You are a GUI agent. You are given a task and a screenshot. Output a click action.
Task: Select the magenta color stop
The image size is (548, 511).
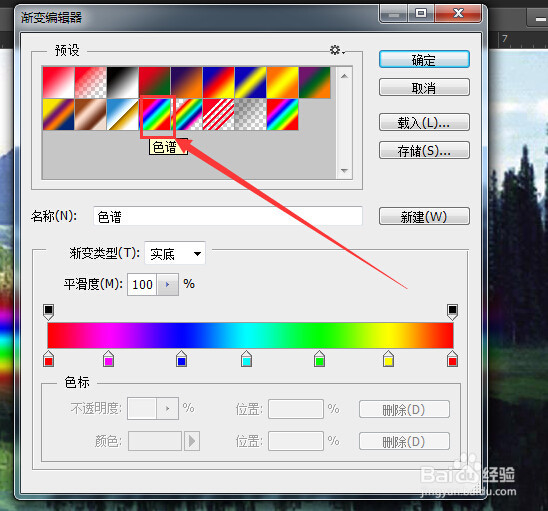pos(109,359)
